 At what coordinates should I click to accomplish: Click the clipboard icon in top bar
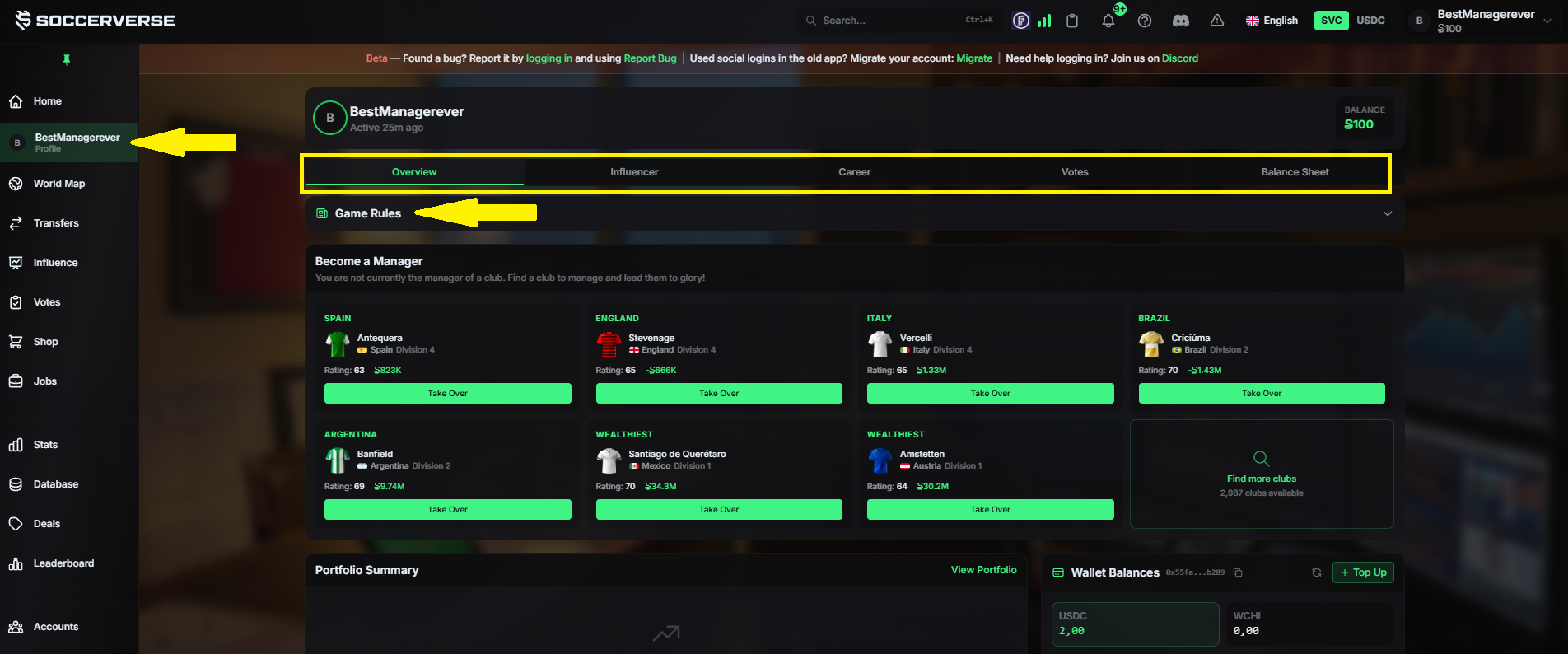click(x=1072, y=21)
